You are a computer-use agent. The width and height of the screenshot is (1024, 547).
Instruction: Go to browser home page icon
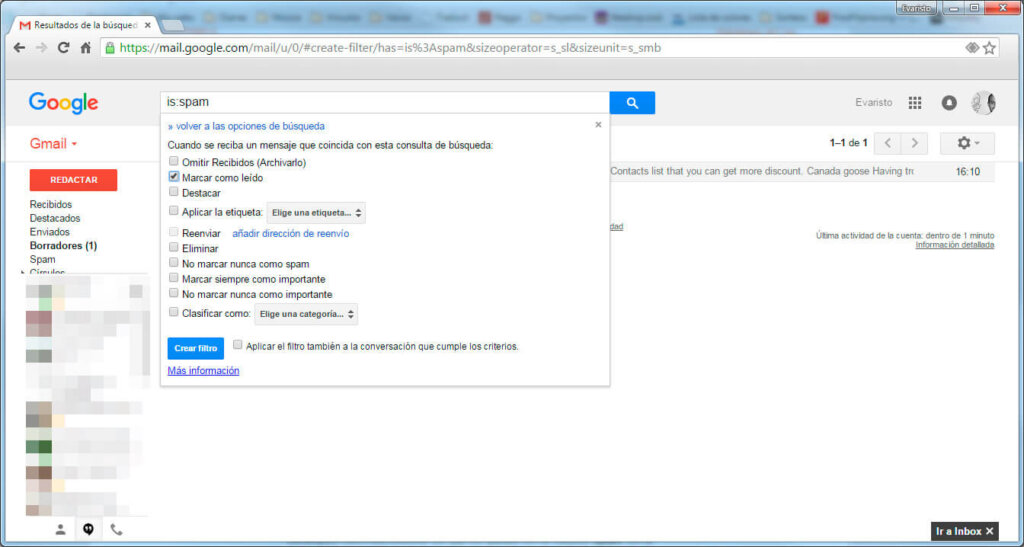tap(86, 48)
